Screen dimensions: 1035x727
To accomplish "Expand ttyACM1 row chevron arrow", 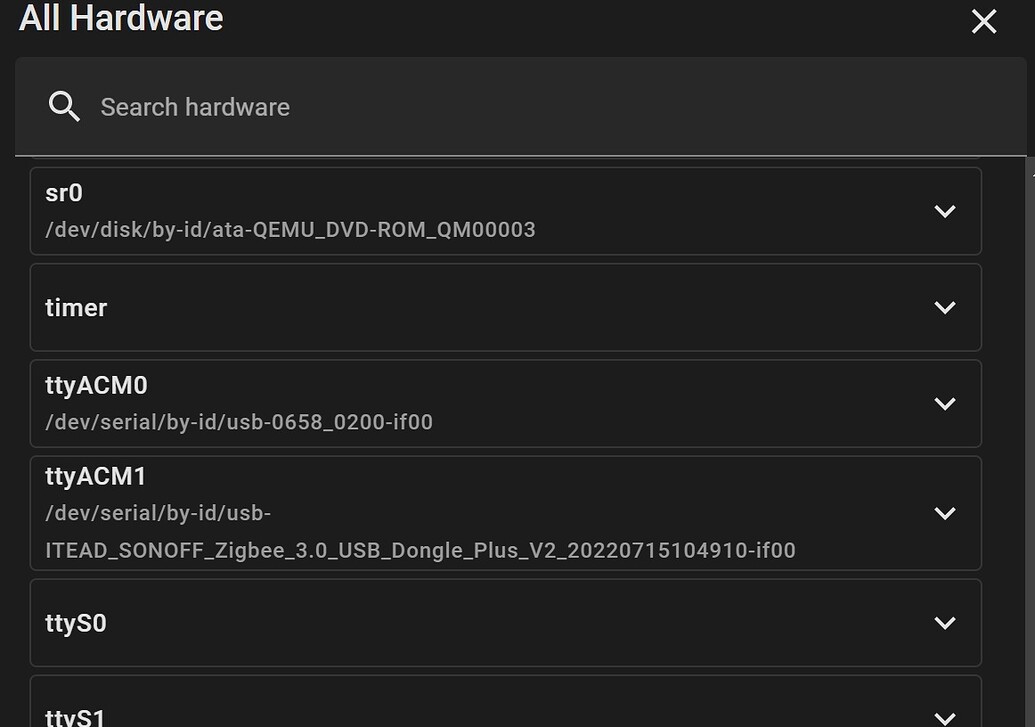I will (945, 513).
